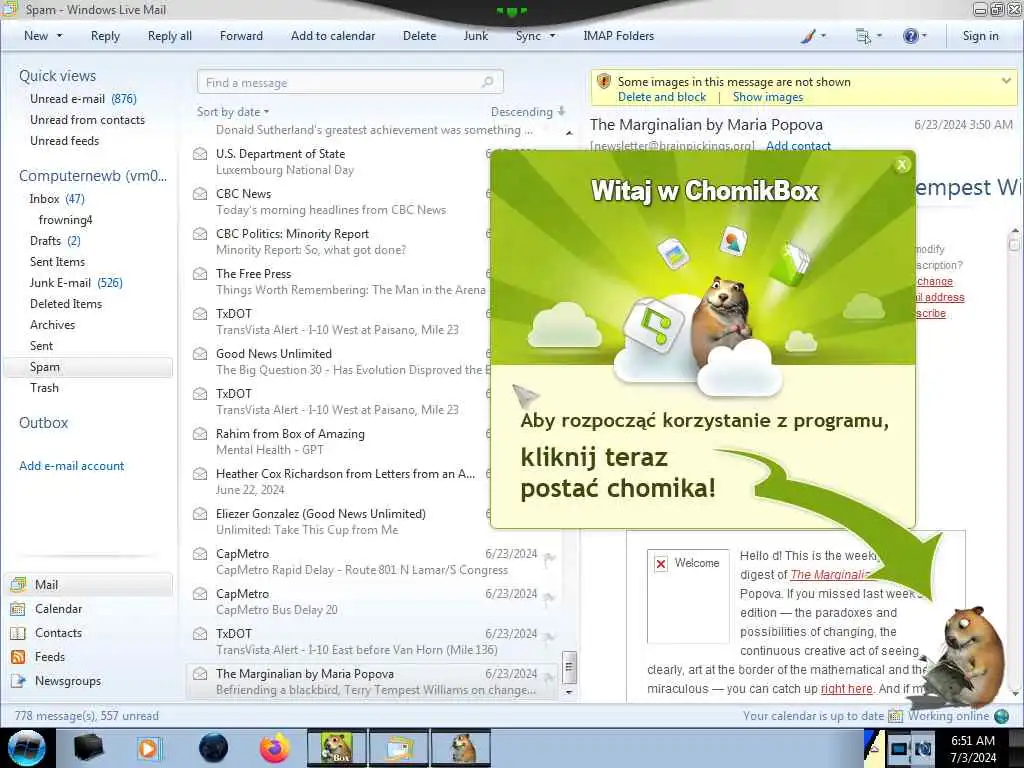Click the hamster character in the corner
Screen dimensions: 1024x768
(x=967, y=656)
